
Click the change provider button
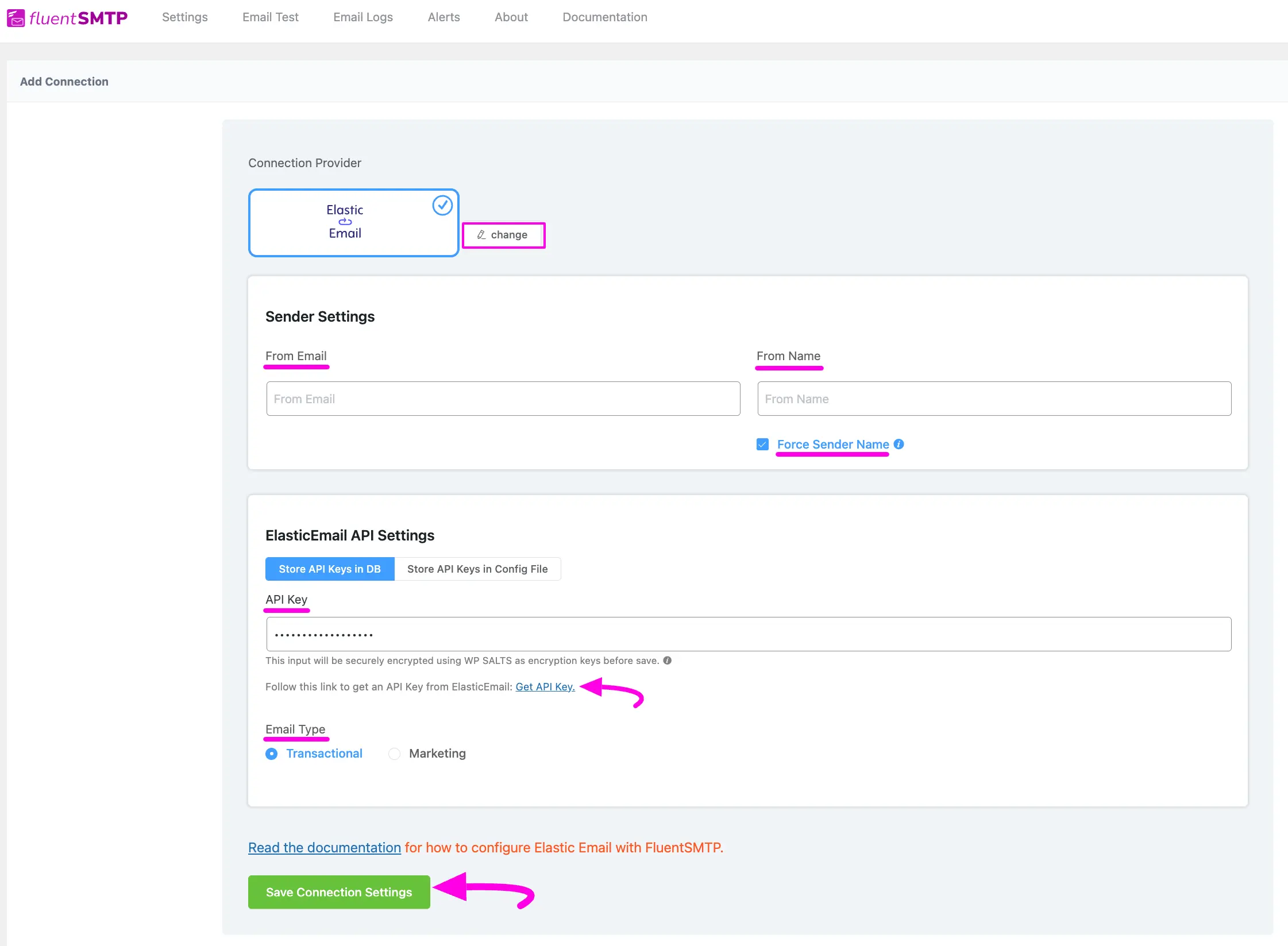click(x=503, y=235)
